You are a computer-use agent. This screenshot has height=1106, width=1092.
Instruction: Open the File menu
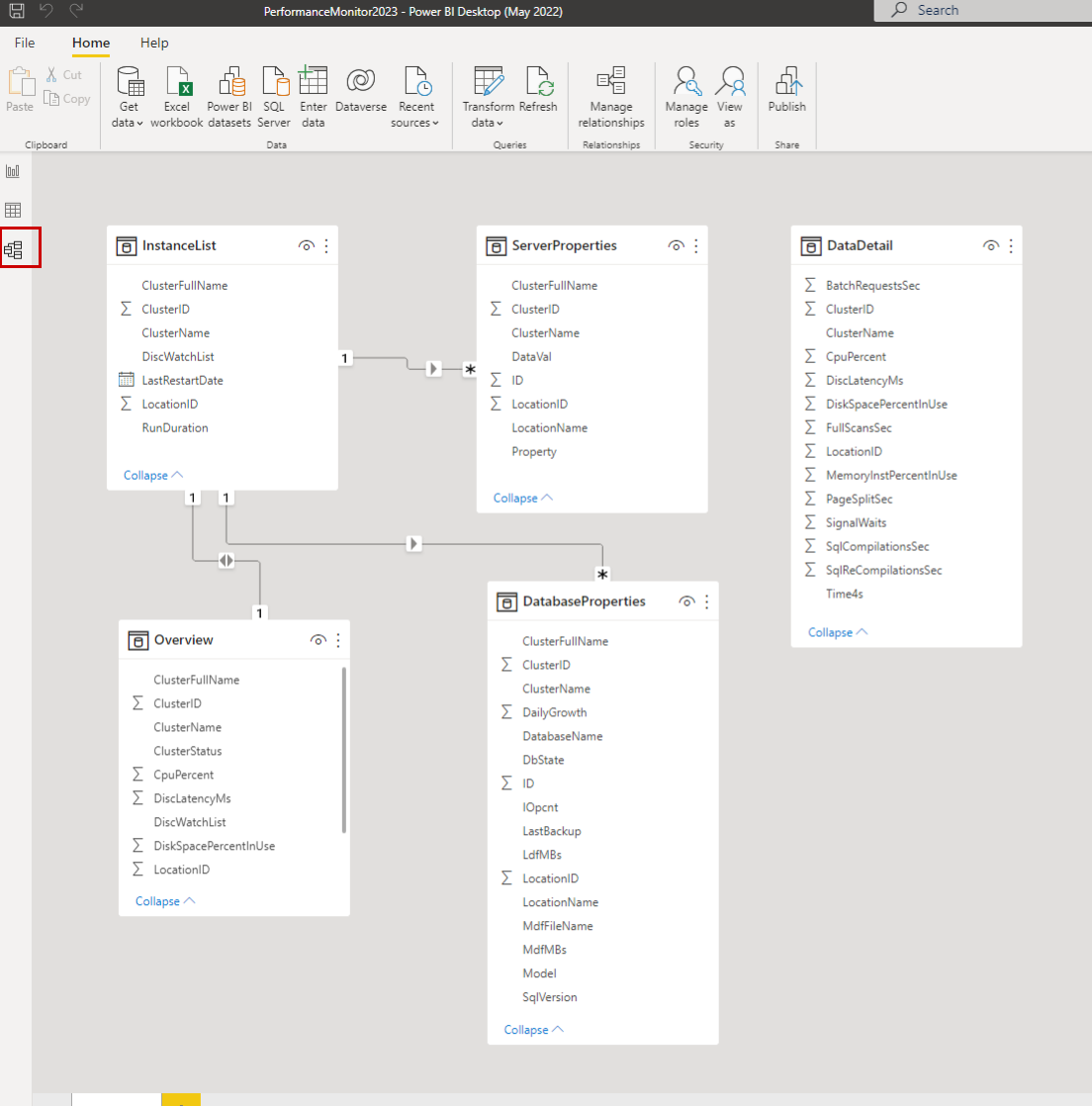coord(24,43)
